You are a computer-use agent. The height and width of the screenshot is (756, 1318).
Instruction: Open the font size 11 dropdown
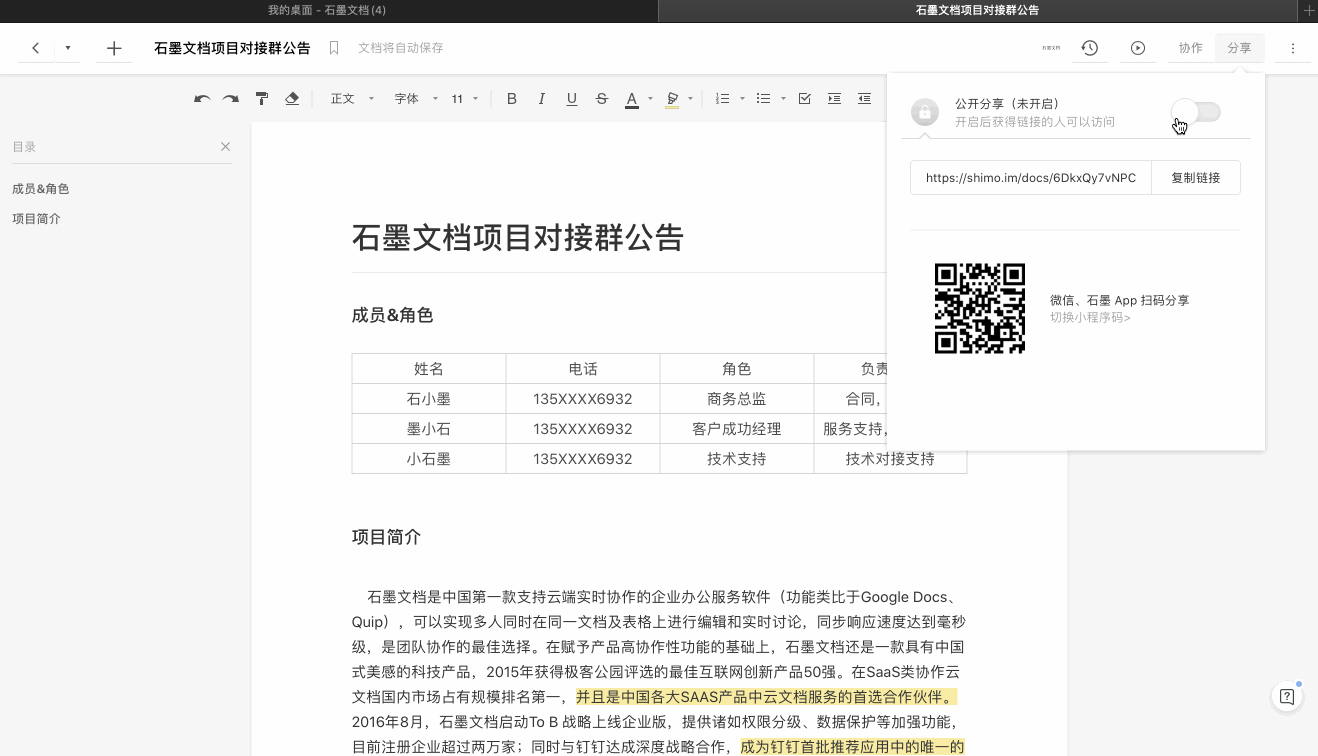464,99
